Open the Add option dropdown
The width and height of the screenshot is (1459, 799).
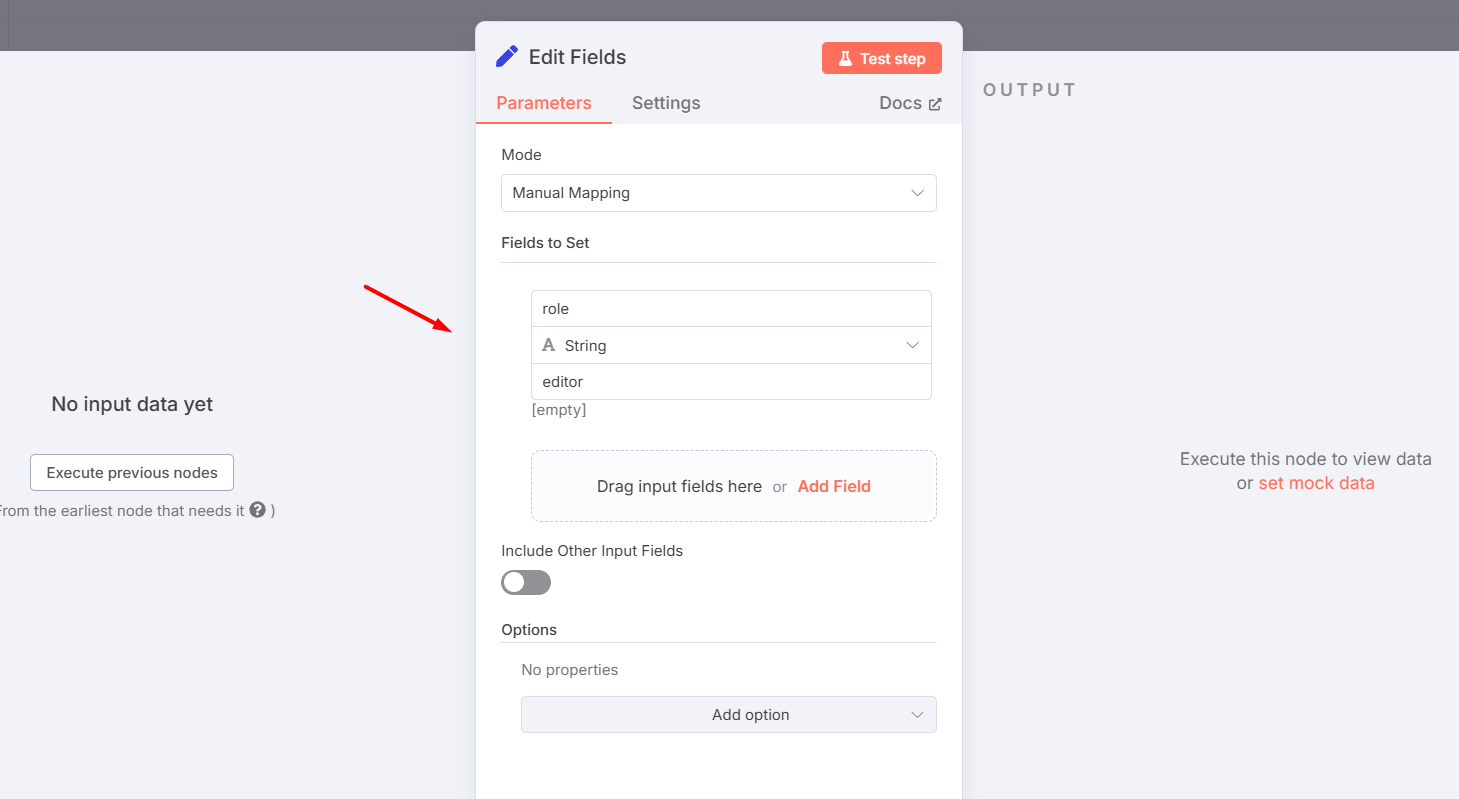(728, 715)
